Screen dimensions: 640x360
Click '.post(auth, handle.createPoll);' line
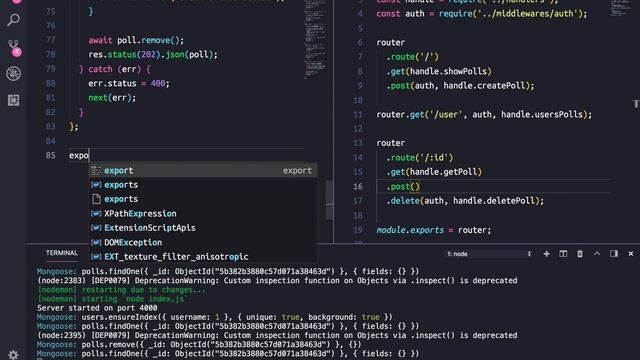pos(460,86)
